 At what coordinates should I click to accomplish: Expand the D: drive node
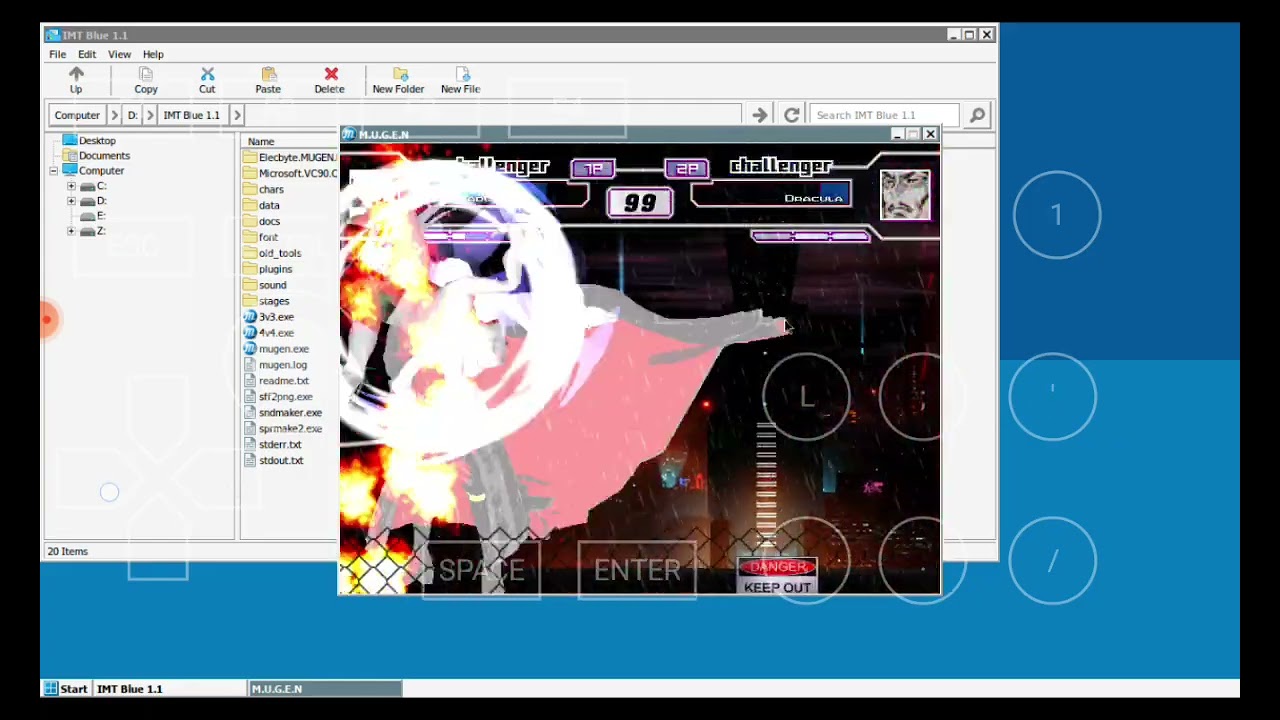pos(71,201)
